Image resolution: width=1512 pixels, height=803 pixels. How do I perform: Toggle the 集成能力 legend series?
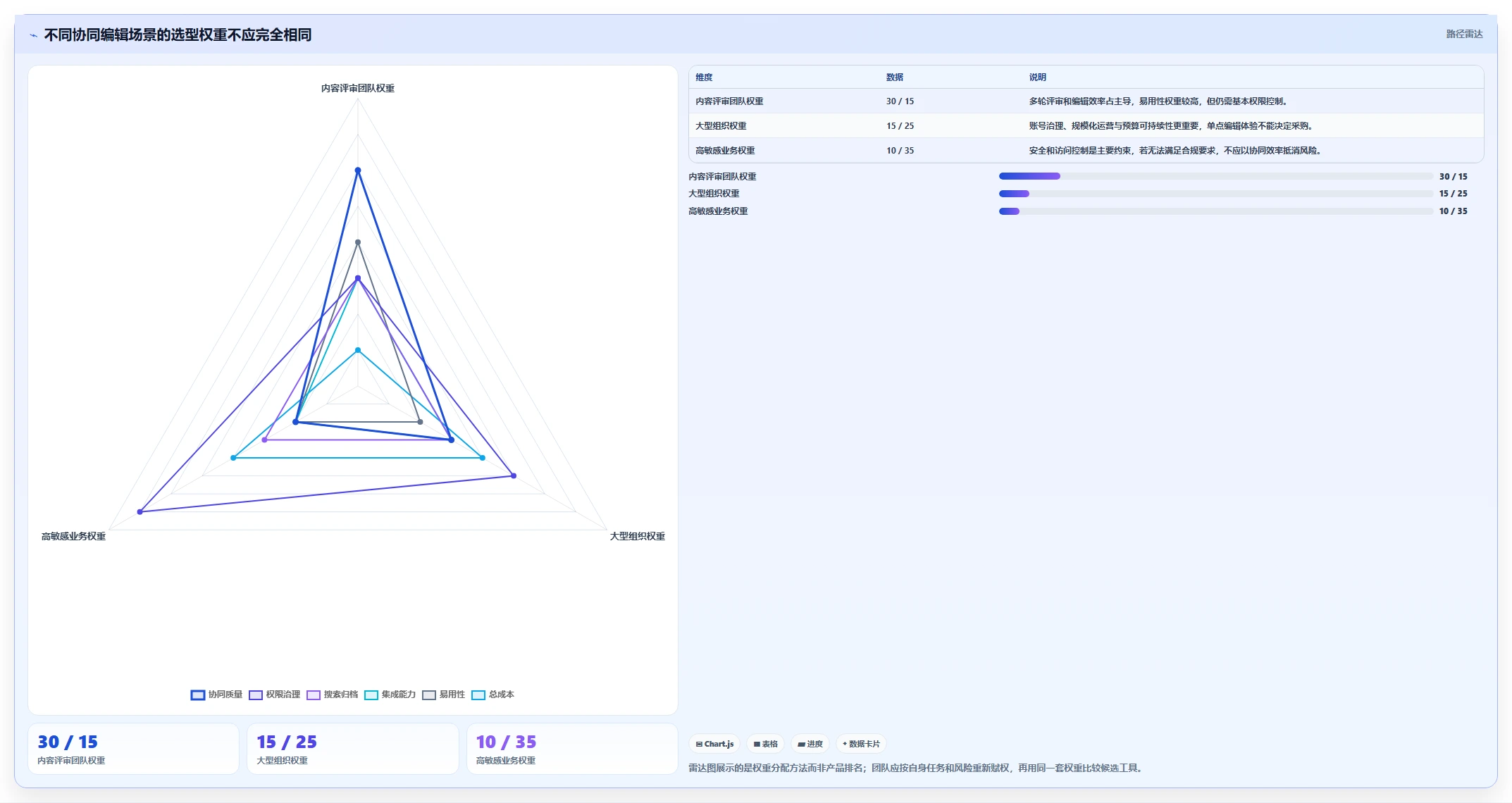tap(390, 695)
